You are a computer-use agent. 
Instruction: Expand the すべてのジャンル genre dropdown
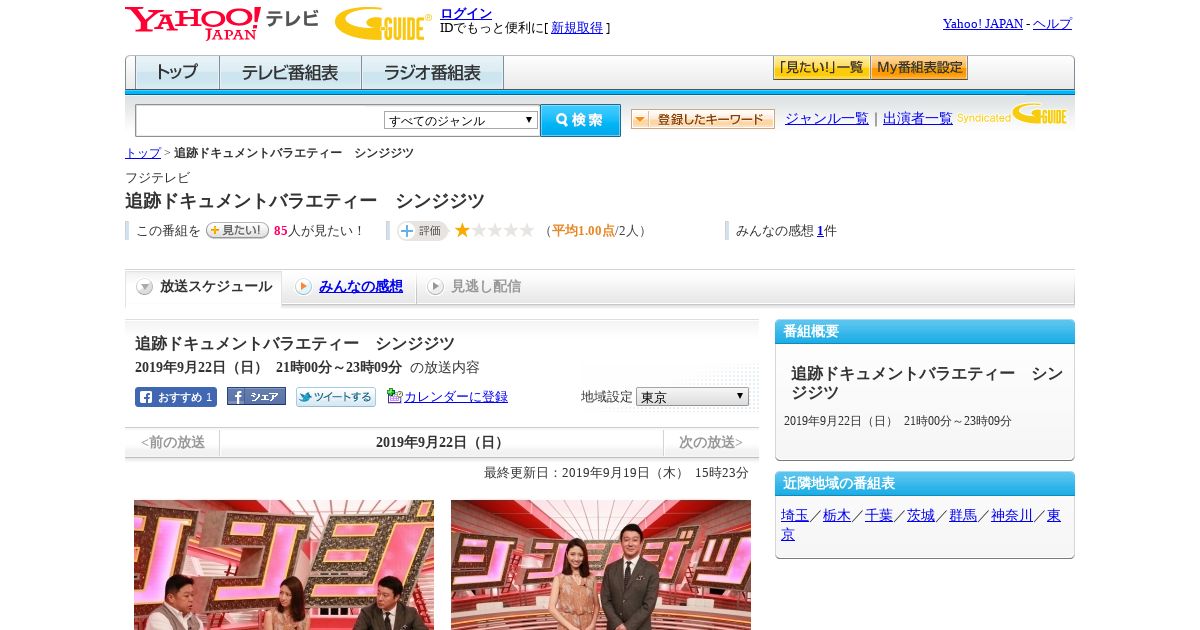pos(461,120)
